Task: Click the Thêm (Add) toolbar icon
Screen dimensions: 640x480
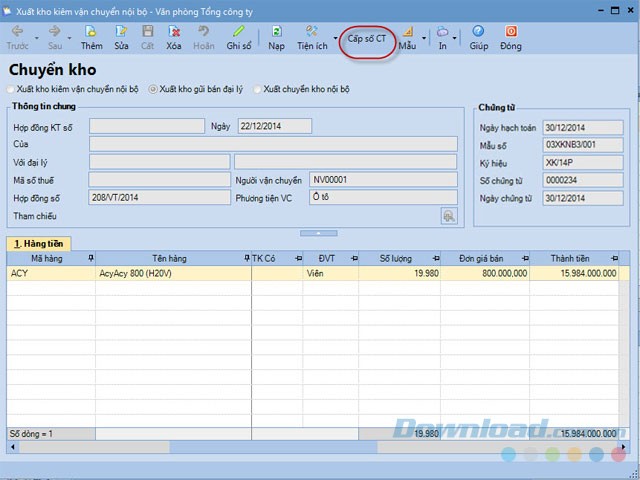Action: click(91, 37)
